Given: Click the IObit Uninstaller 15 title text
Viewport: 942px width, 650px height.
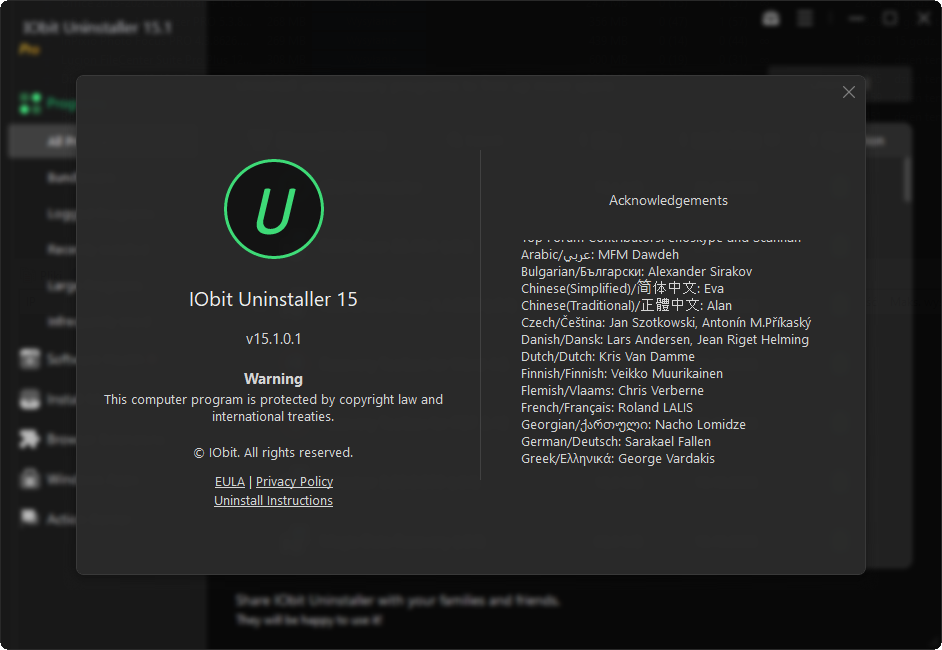Looking at the screenshot, I should 273,299.
